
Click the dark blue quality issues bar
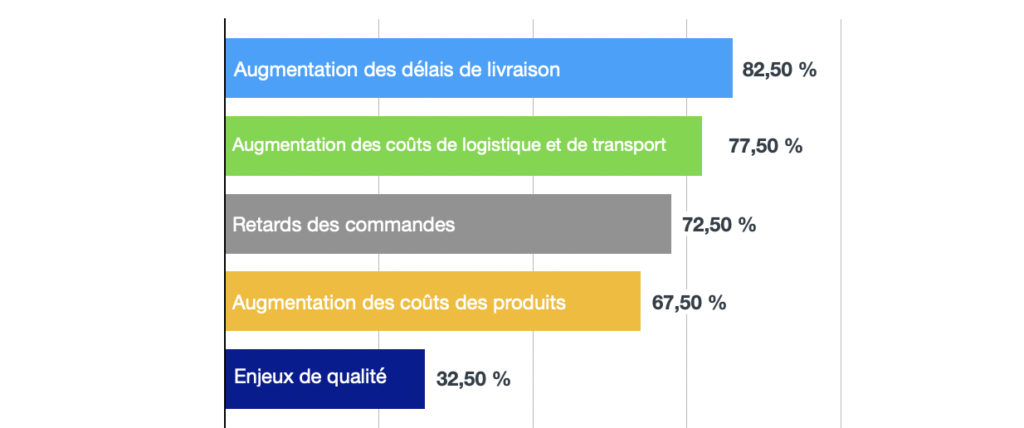pos(406,379)
